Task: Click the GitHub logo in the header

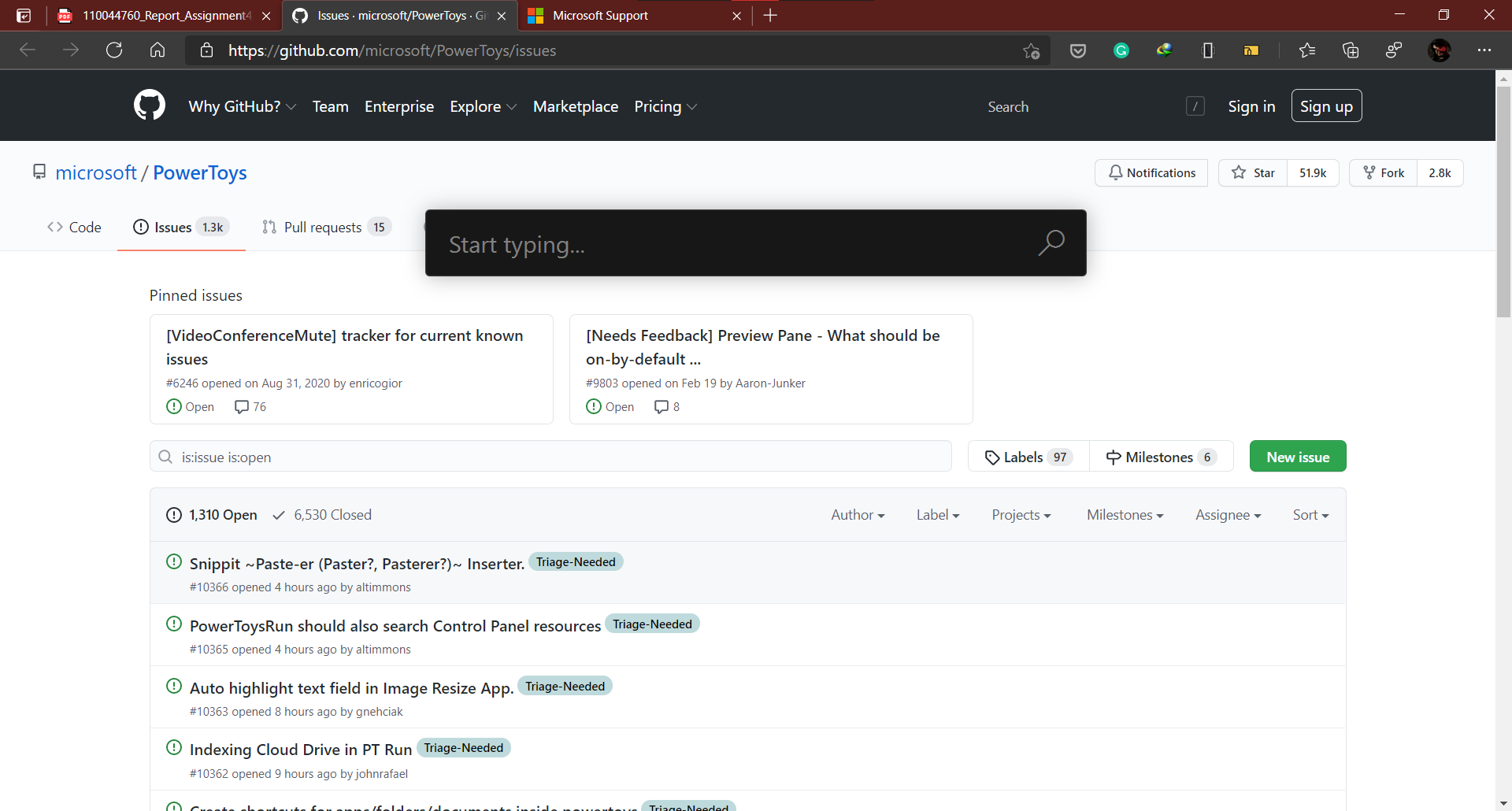Action: pyautogui.click(x=150, y=105)
